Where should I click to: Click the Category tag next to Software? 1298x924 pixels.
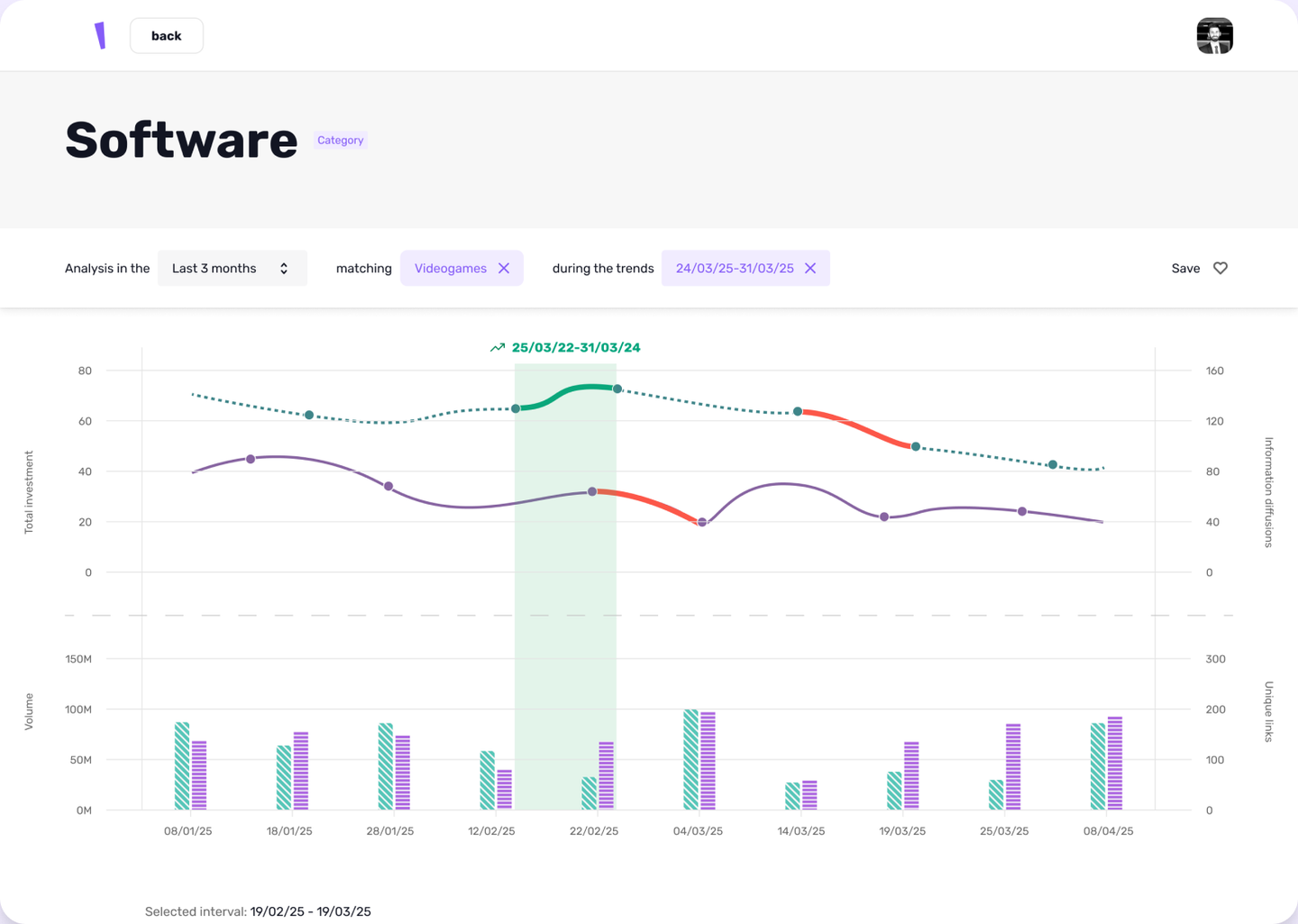(x=340, y=141)
